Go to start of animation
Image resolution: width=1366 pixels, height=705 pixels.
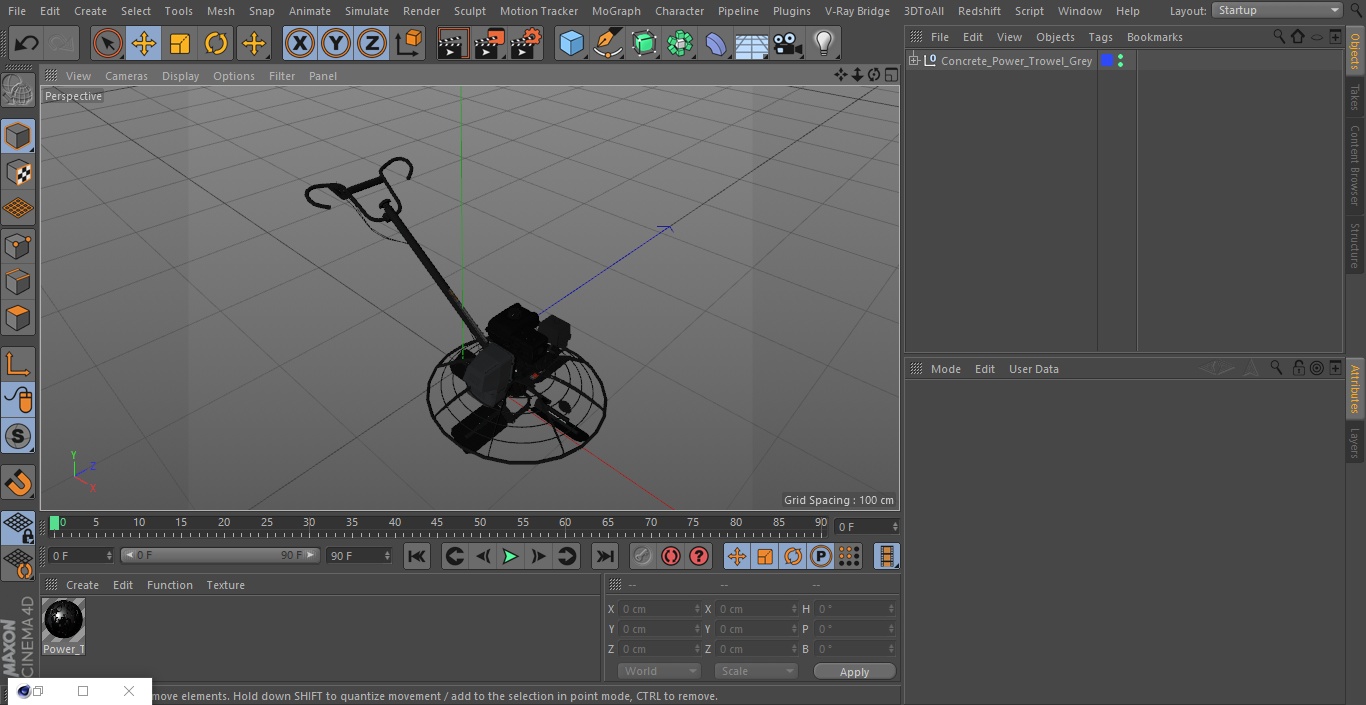(x=417, y=556)
